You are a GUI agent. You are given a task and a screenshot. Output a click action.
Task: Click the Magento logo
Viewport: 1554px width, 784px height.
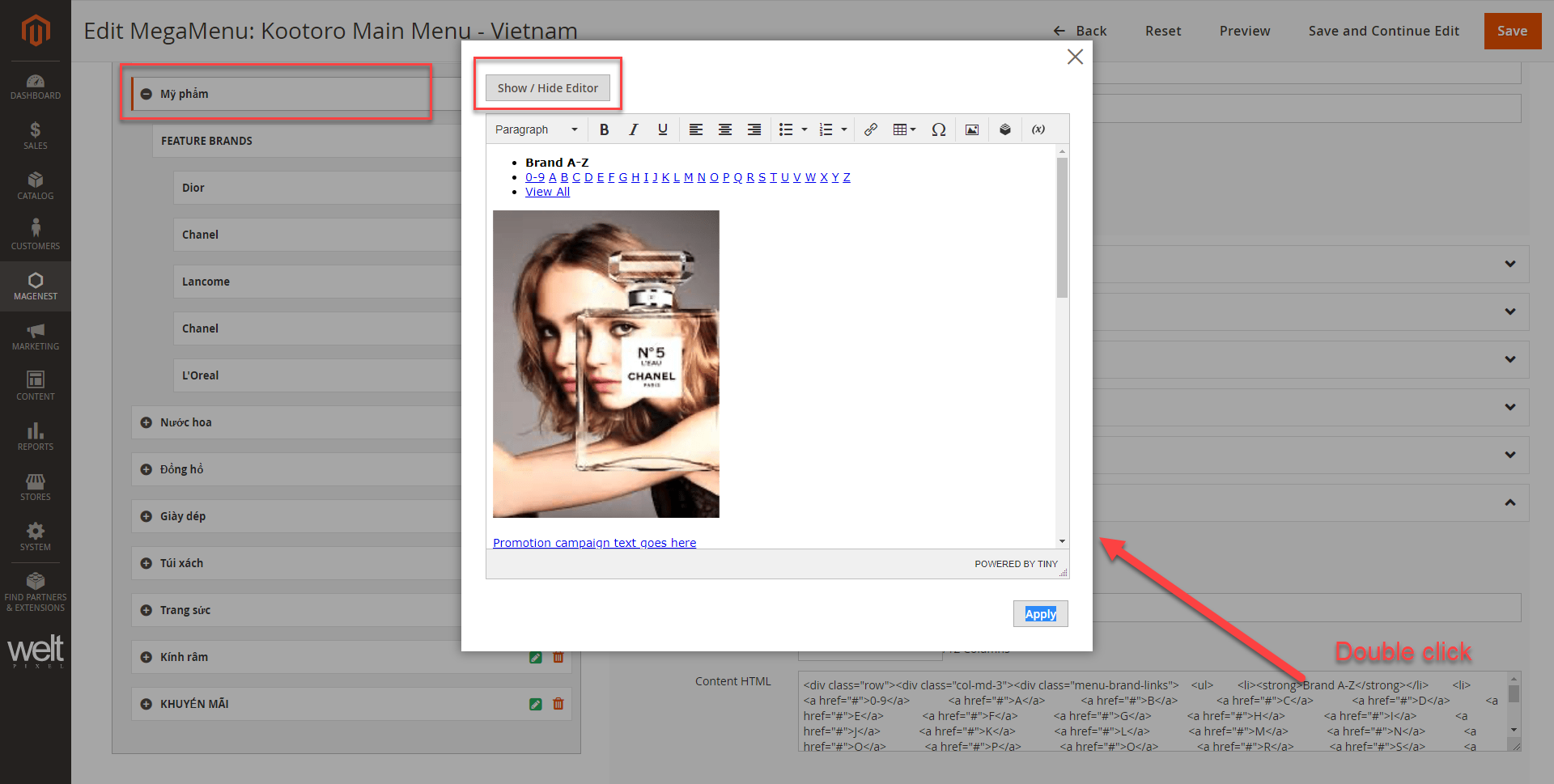click(36, 31)
